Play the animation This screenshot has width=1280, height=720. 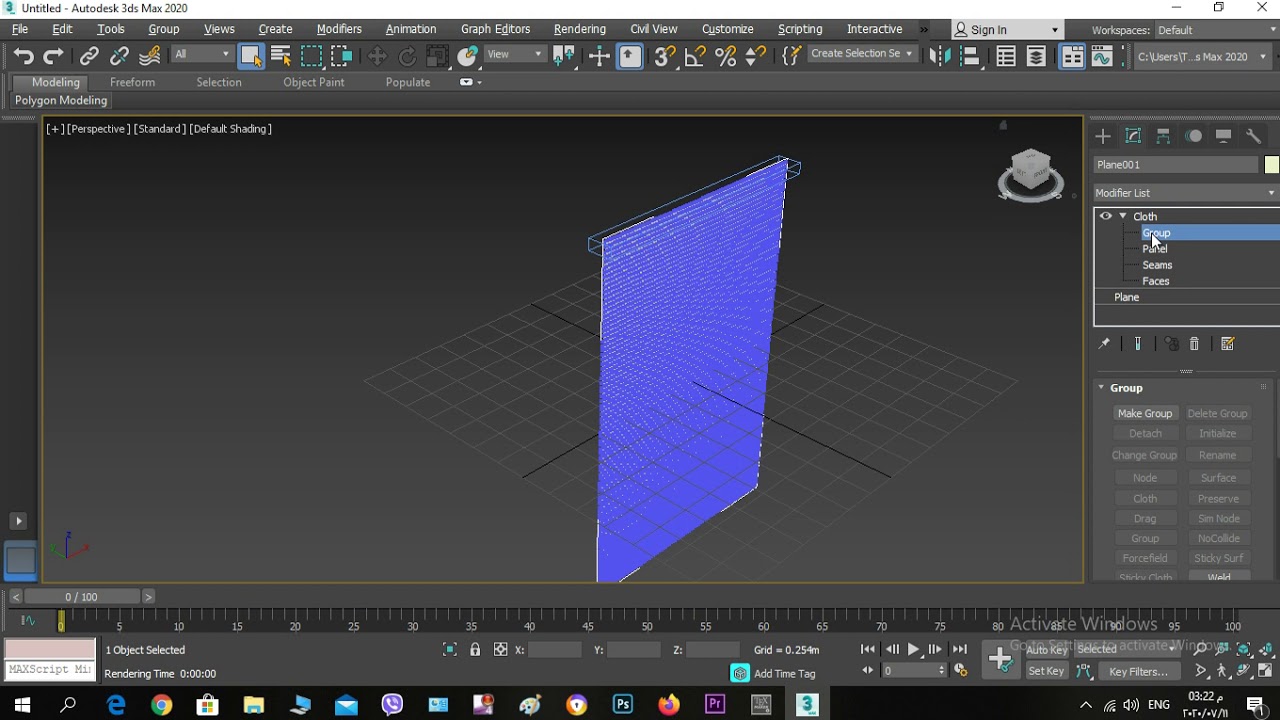913,650
